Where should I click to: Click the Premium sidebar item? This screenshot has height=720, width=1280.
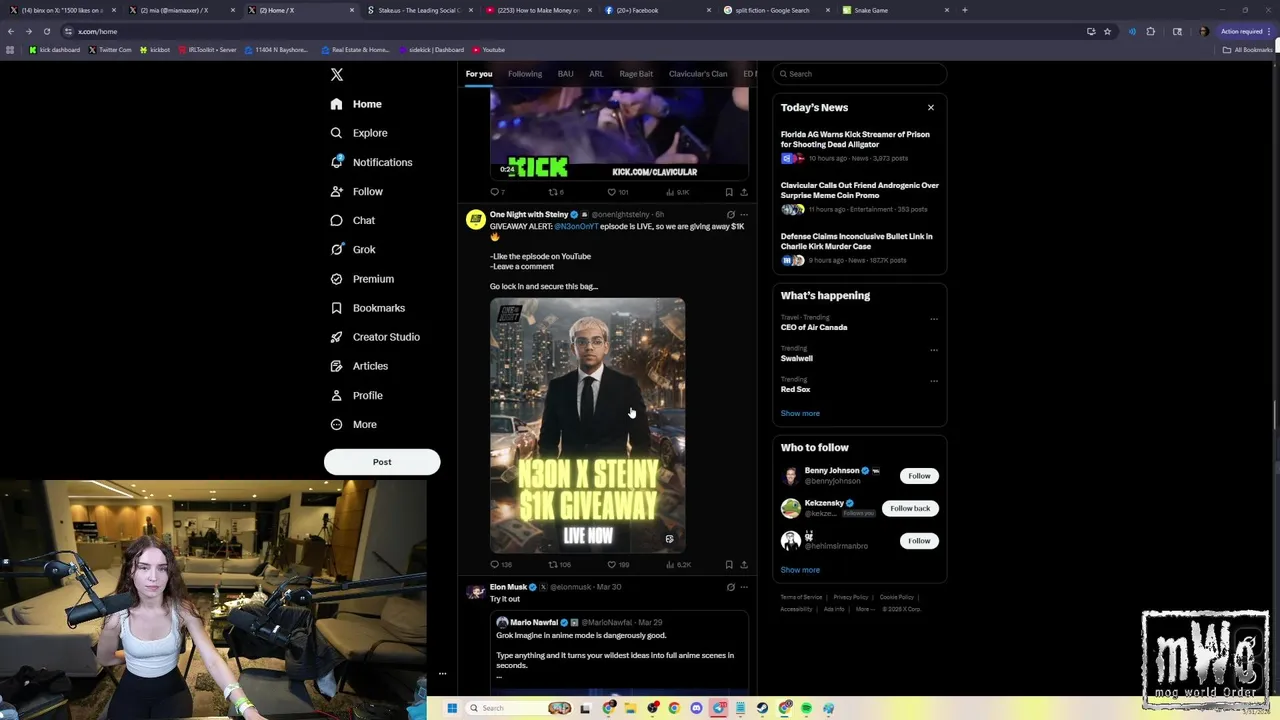(x=362, y=279)
